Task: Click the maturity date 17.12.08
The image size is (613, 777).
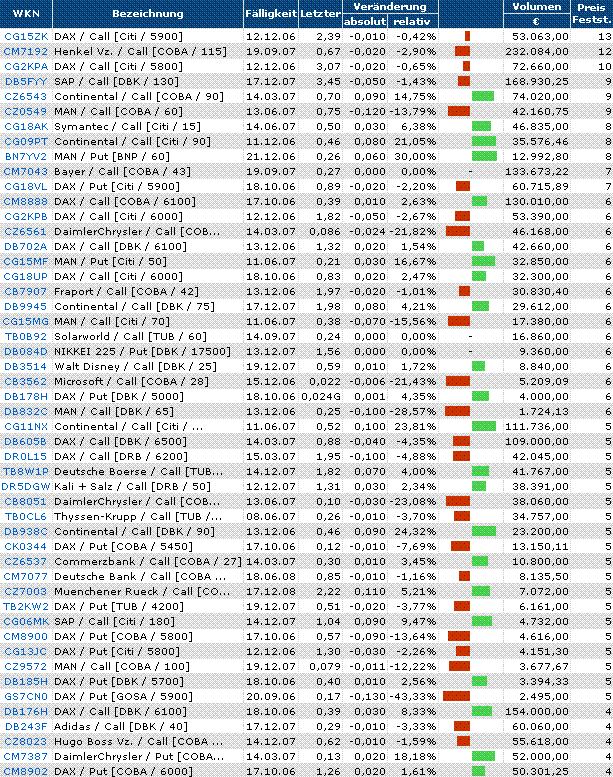Action: click(271, 592)
